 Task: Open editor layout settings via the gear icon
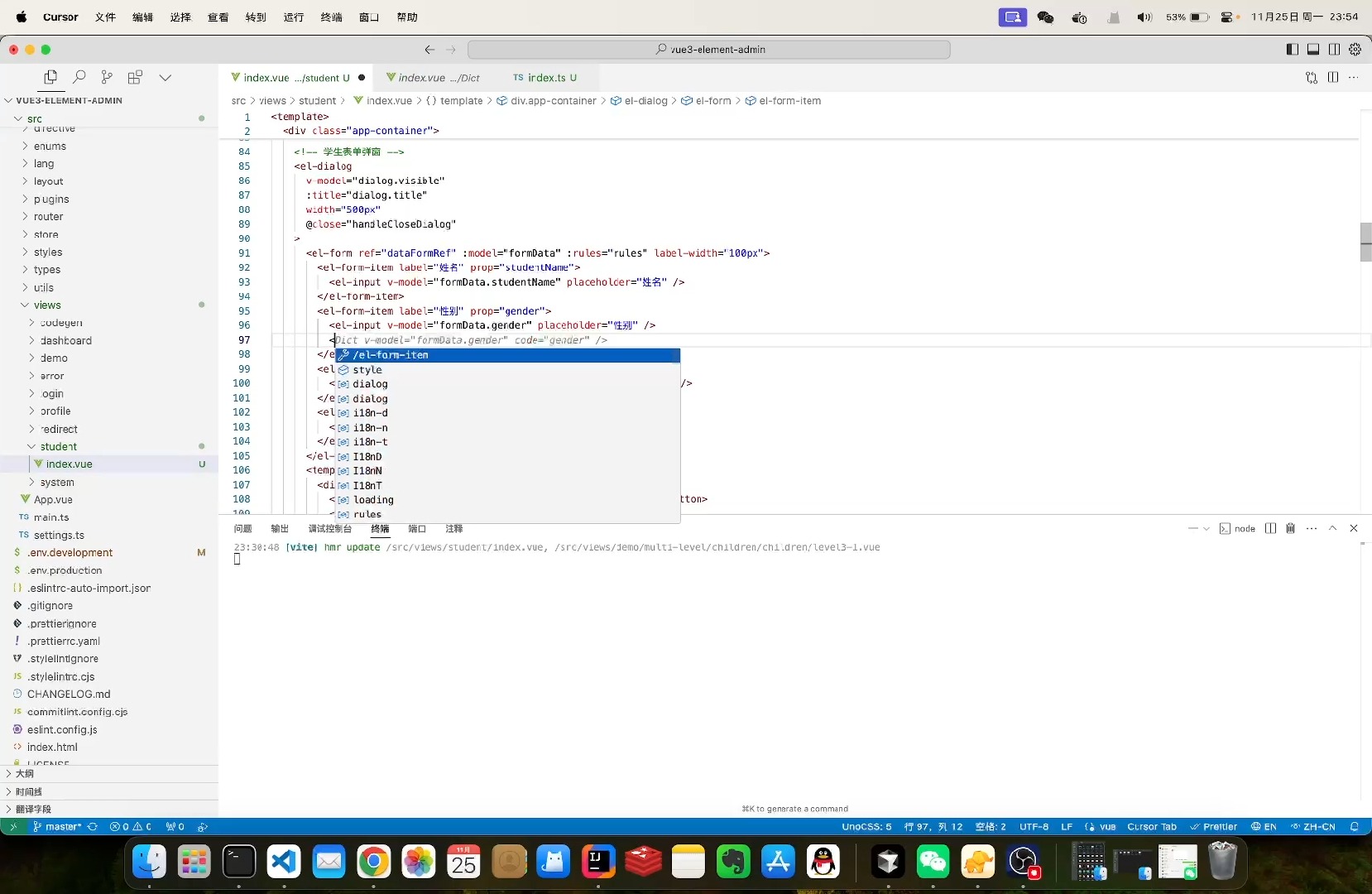(x=1356, y=49)
